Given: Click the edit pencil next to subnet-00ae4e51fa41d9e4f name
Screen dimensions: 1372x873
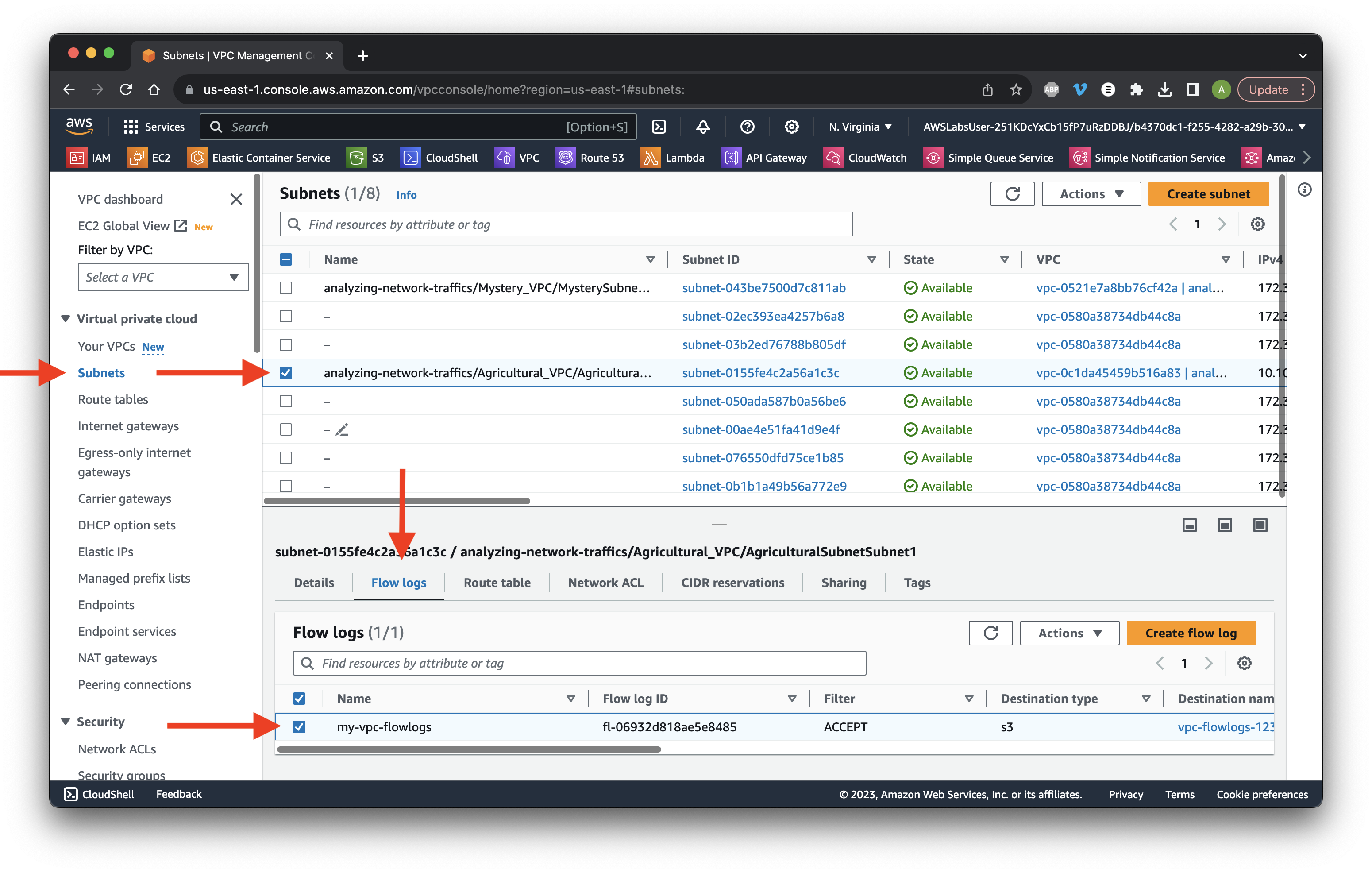Looking at the screenshot, I should tap(342, 430).
